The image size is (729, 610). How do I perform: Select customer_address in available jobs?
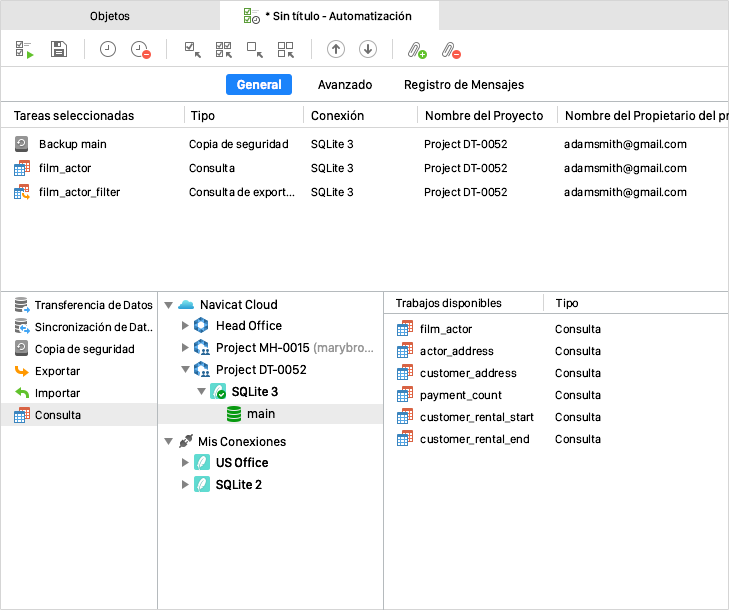(x=556, y=373)
